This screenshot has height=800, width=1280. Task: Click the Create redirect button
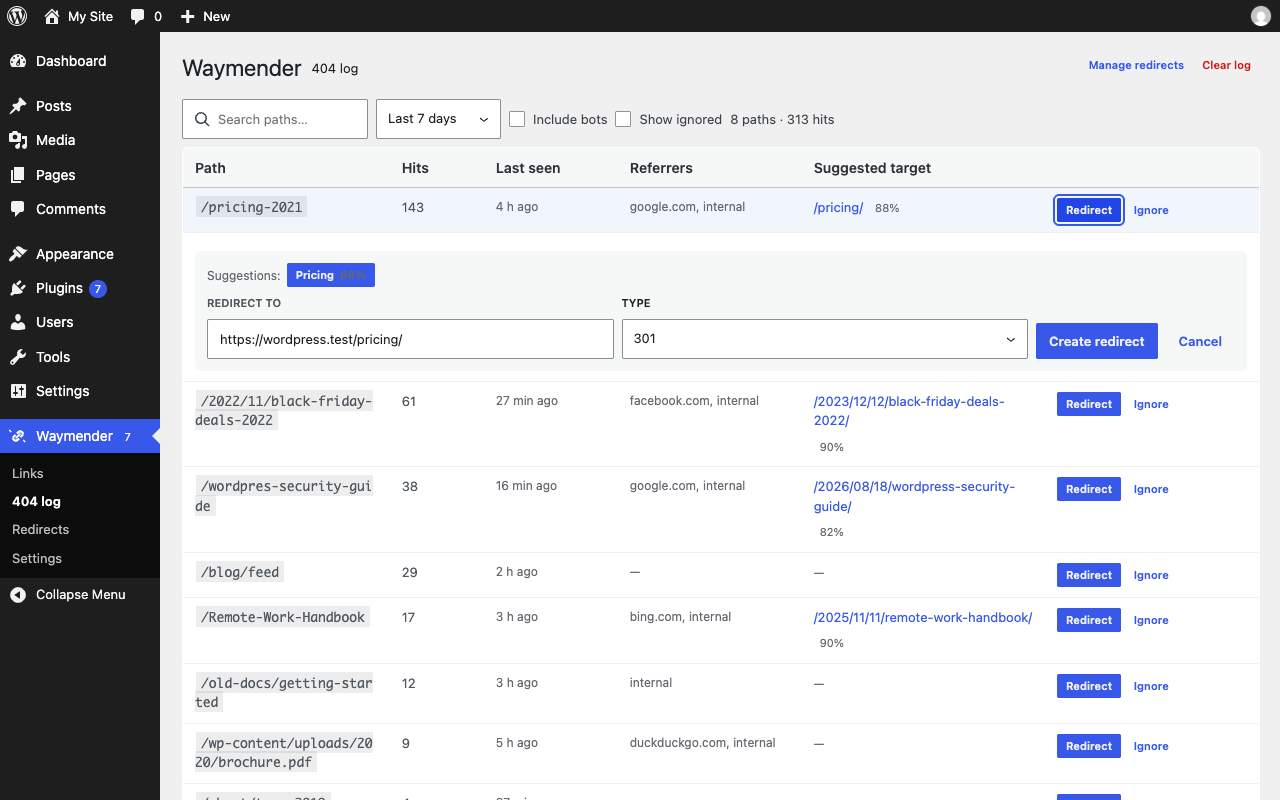tap(1097, 341)
